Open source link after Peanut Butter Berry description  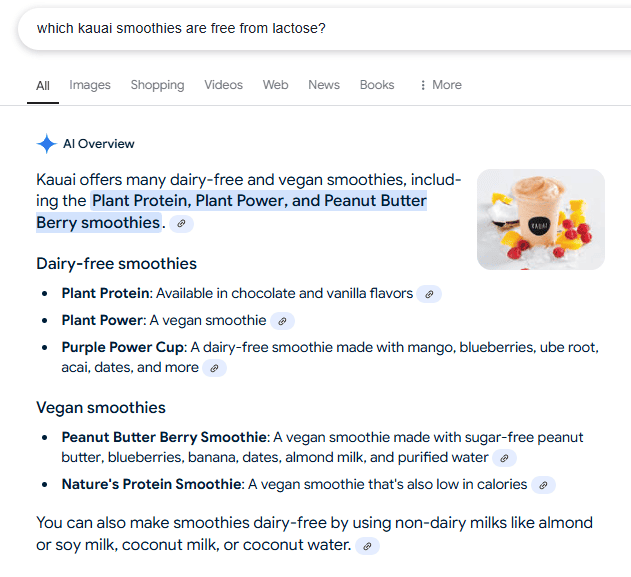[505, 458]
